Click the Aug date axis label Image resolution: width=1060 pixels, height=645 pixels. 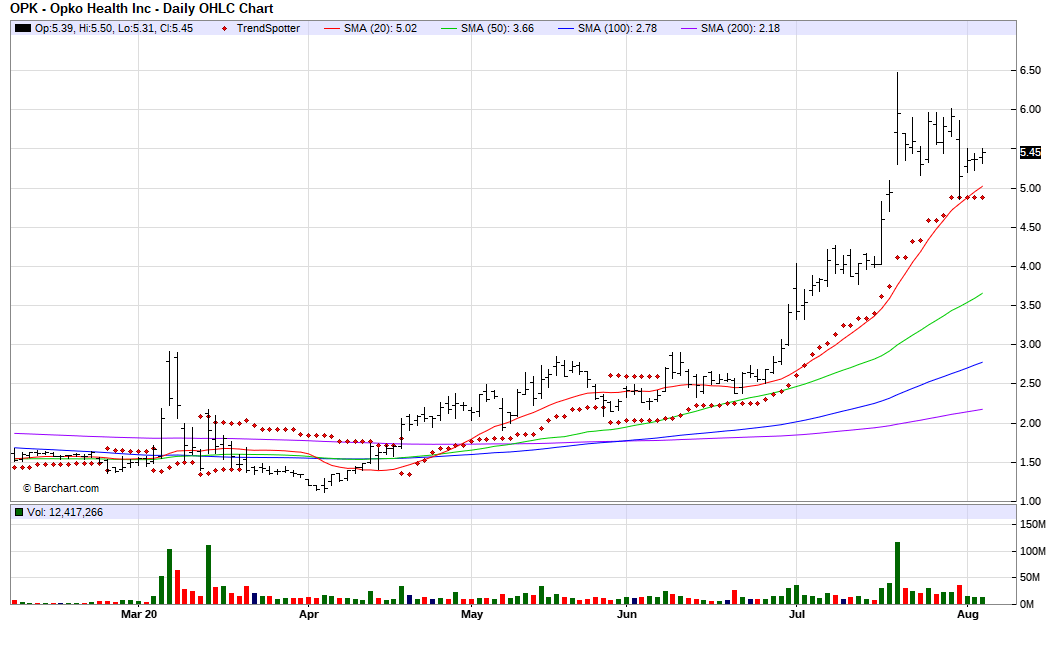coord(968,614)
